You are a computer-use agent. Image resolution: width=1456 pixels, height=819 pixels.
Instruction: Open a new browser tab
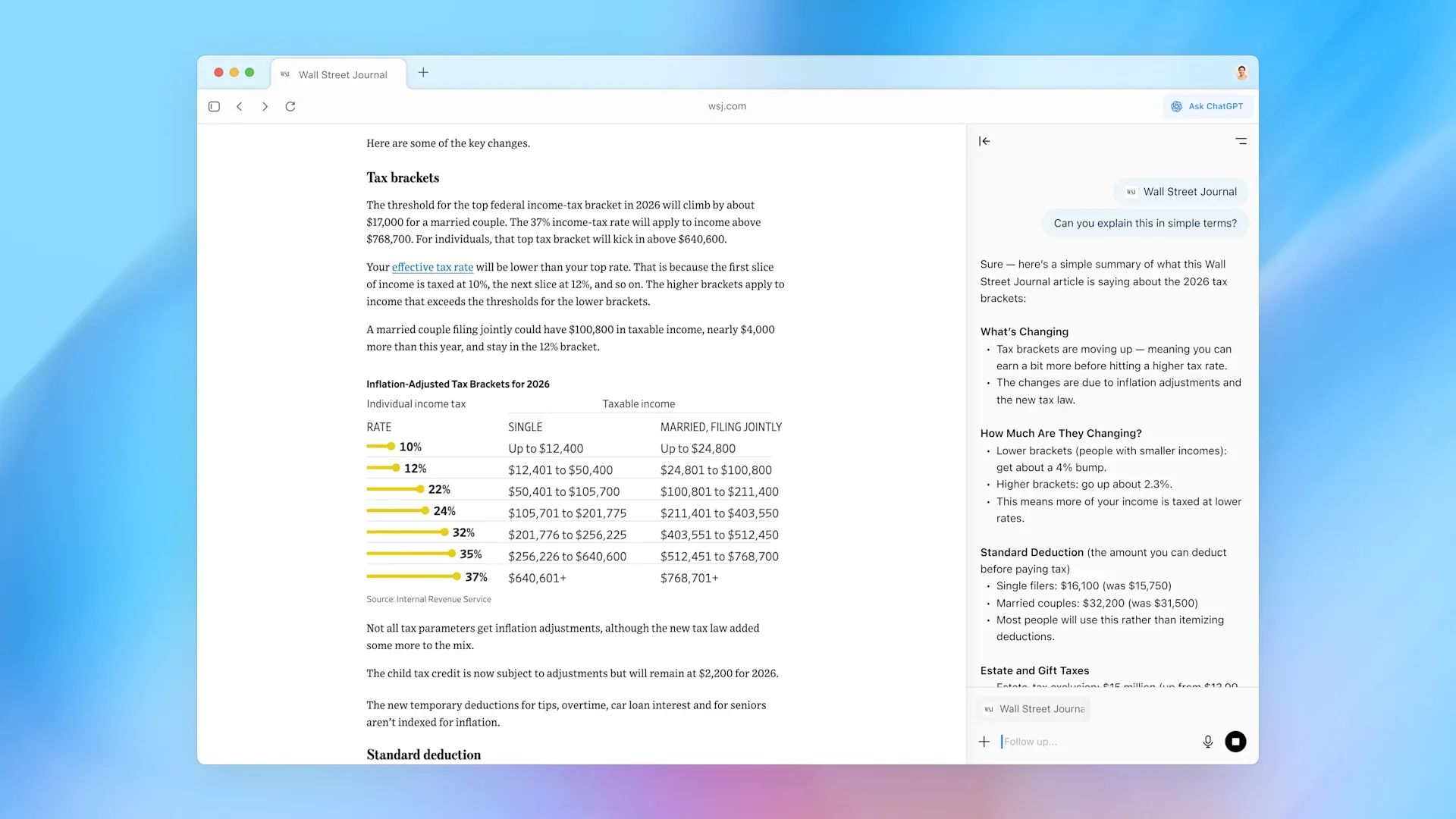pyautogui.click(x=423, y=73)
